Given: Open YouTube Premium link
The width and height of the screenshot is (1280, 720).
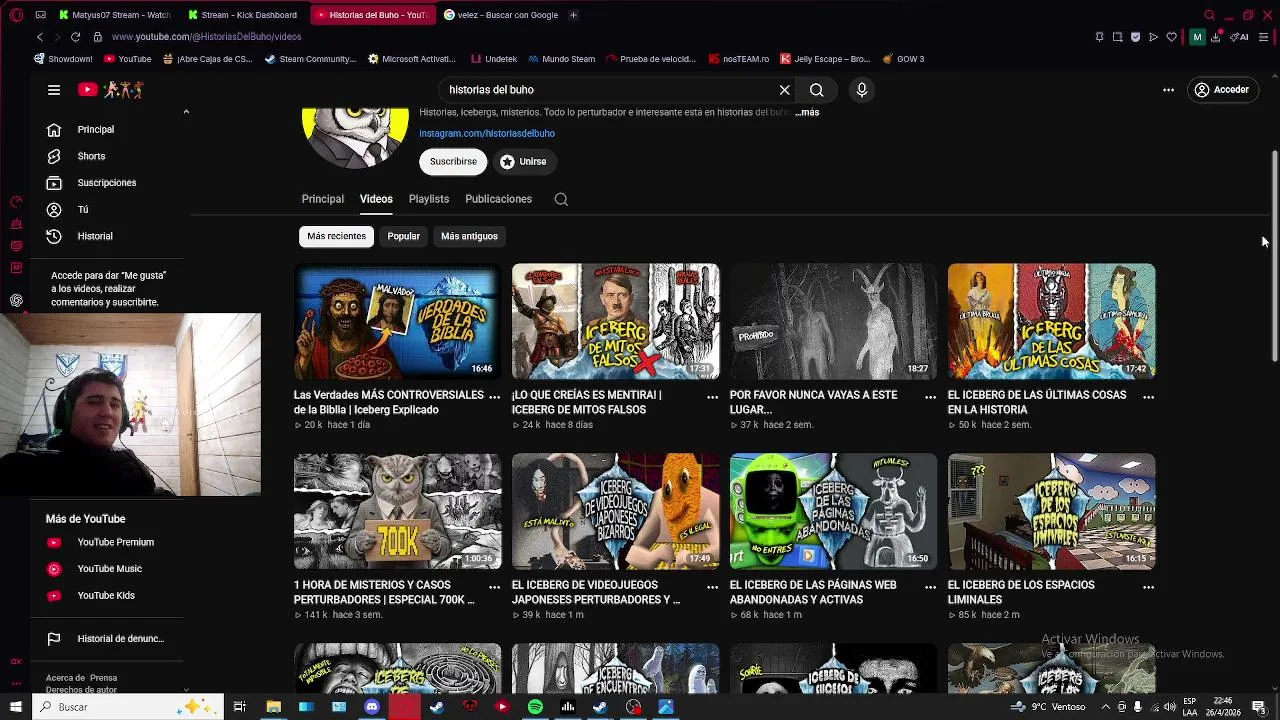Looking at the screenshot, I should (x=115, y=542).
